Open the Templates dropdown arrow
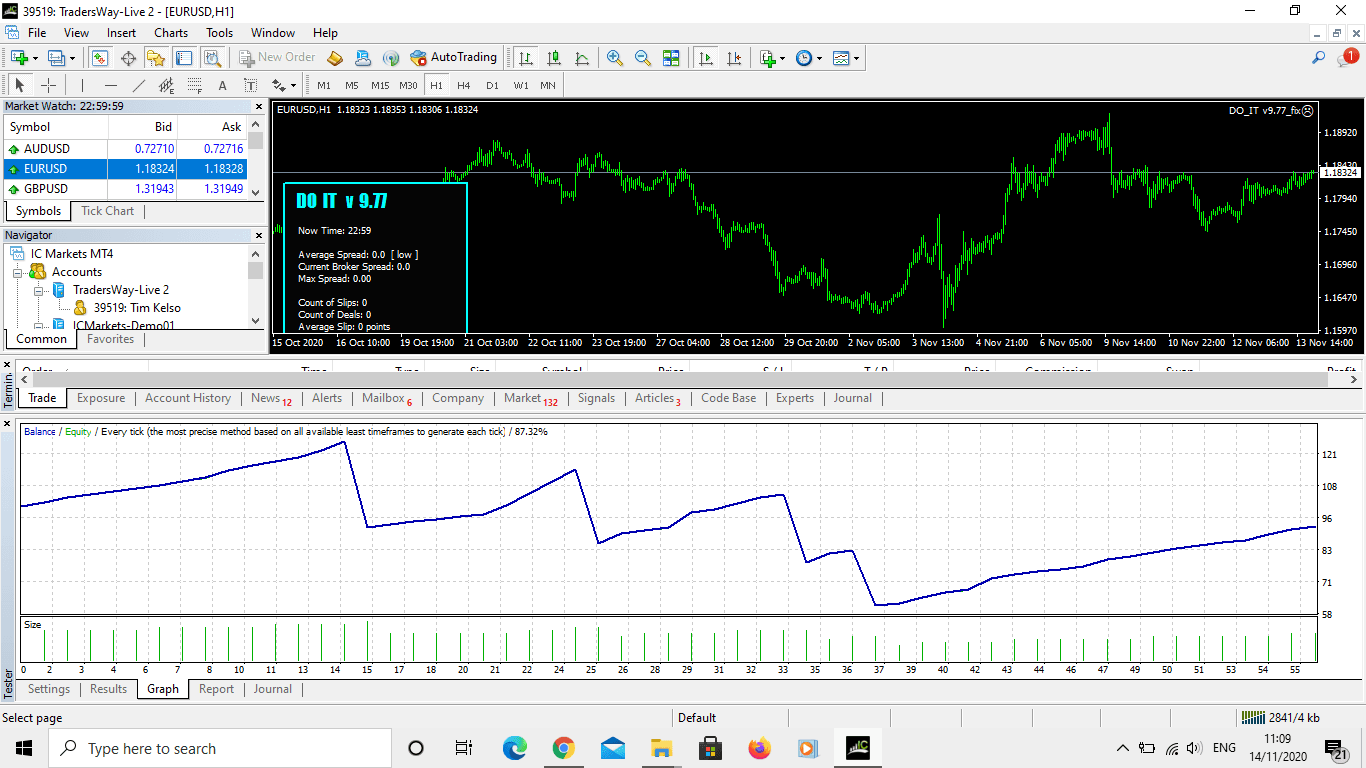 tap(857, 58)
